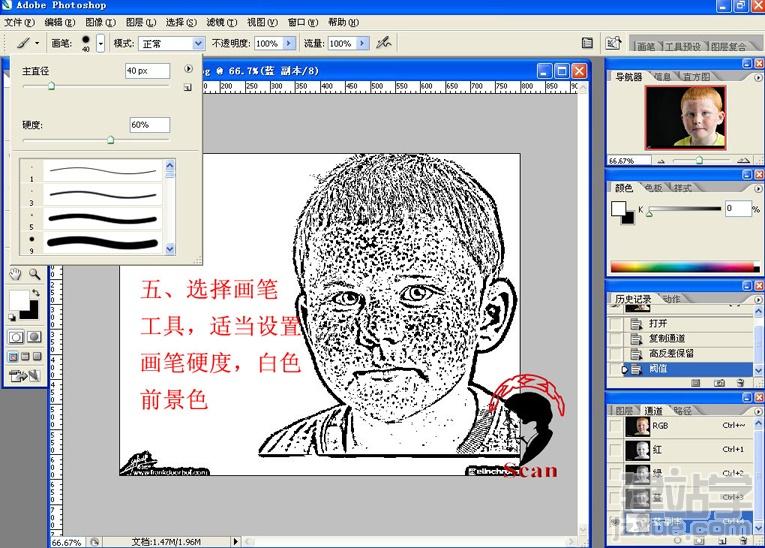Choose full screen with menu bar mode
The image size is (765, 548).
point(25,357)
